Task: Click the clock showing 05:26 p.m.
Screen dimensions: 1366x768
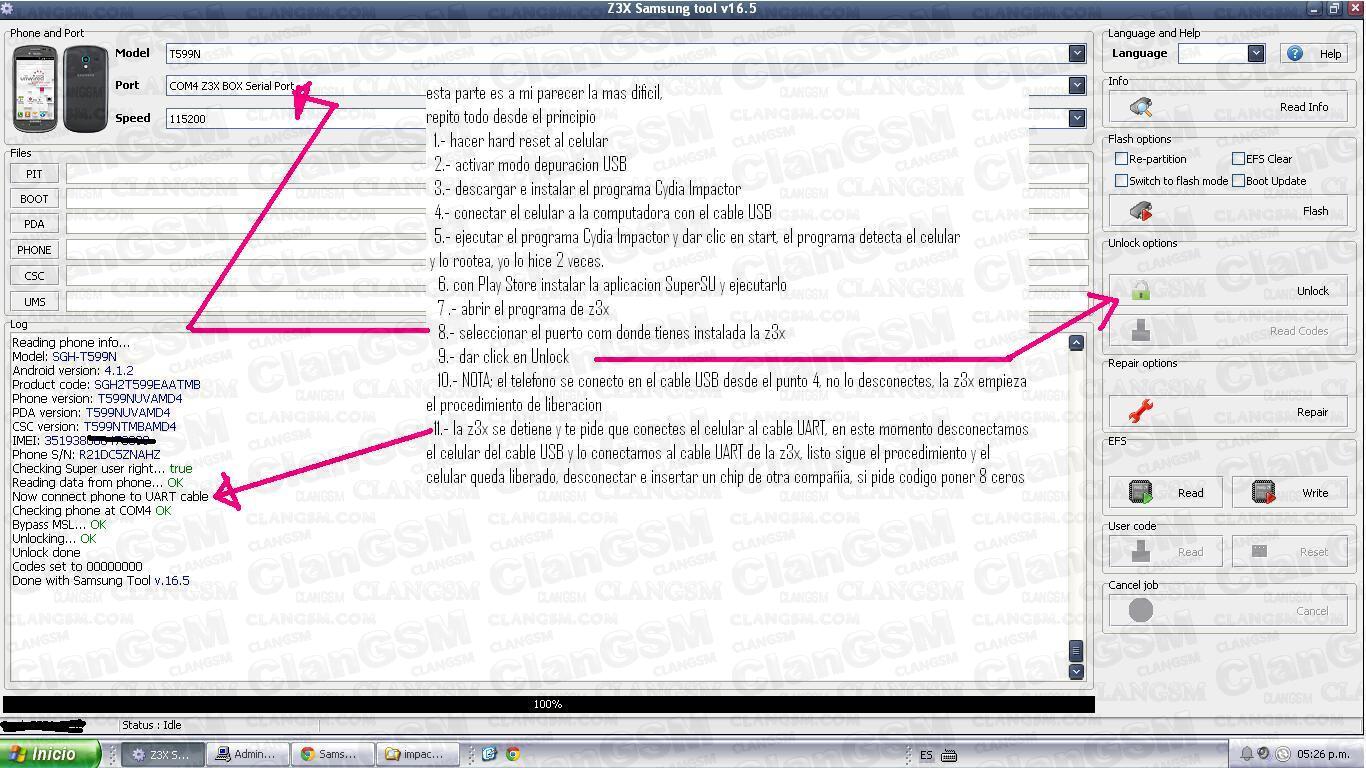Action: click(1323, 754)
